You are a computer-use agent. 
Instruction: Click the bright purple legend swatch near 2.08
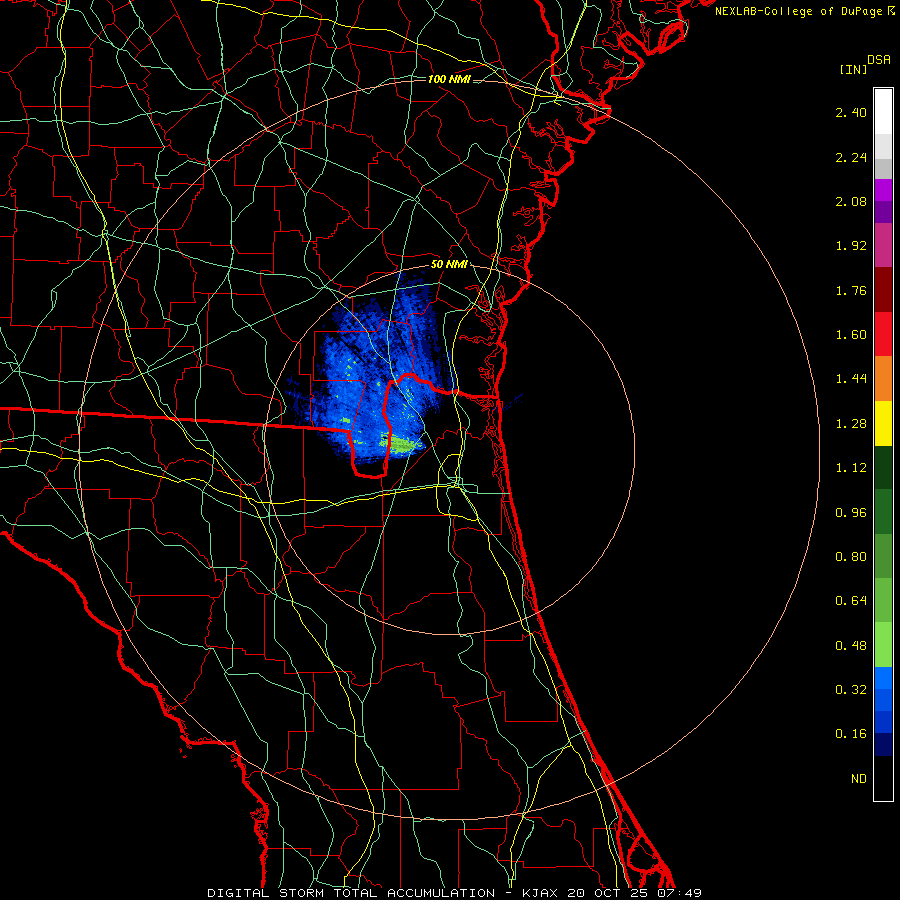883,190
